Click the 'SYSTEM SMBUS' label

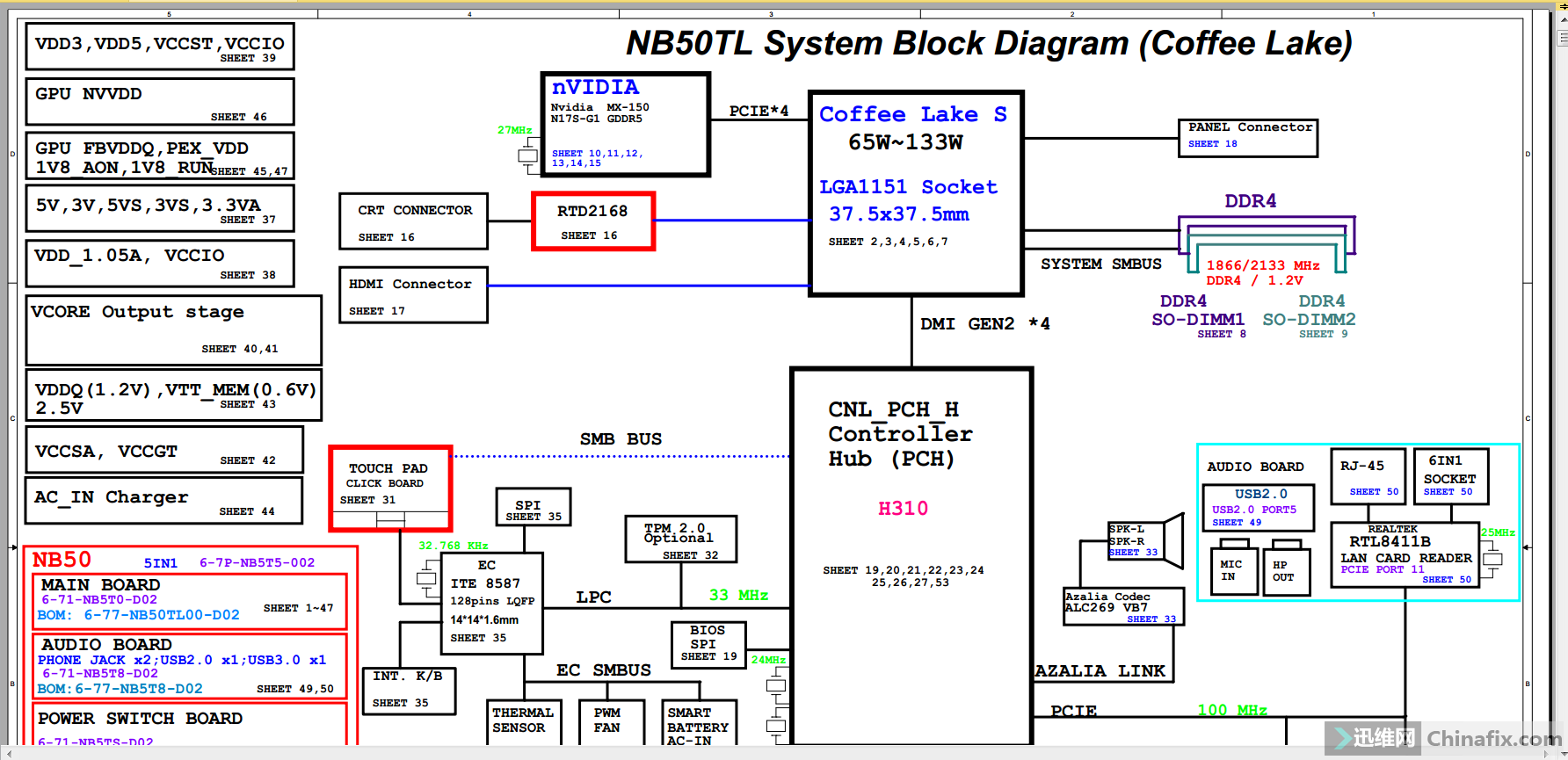pos(1100,264)
